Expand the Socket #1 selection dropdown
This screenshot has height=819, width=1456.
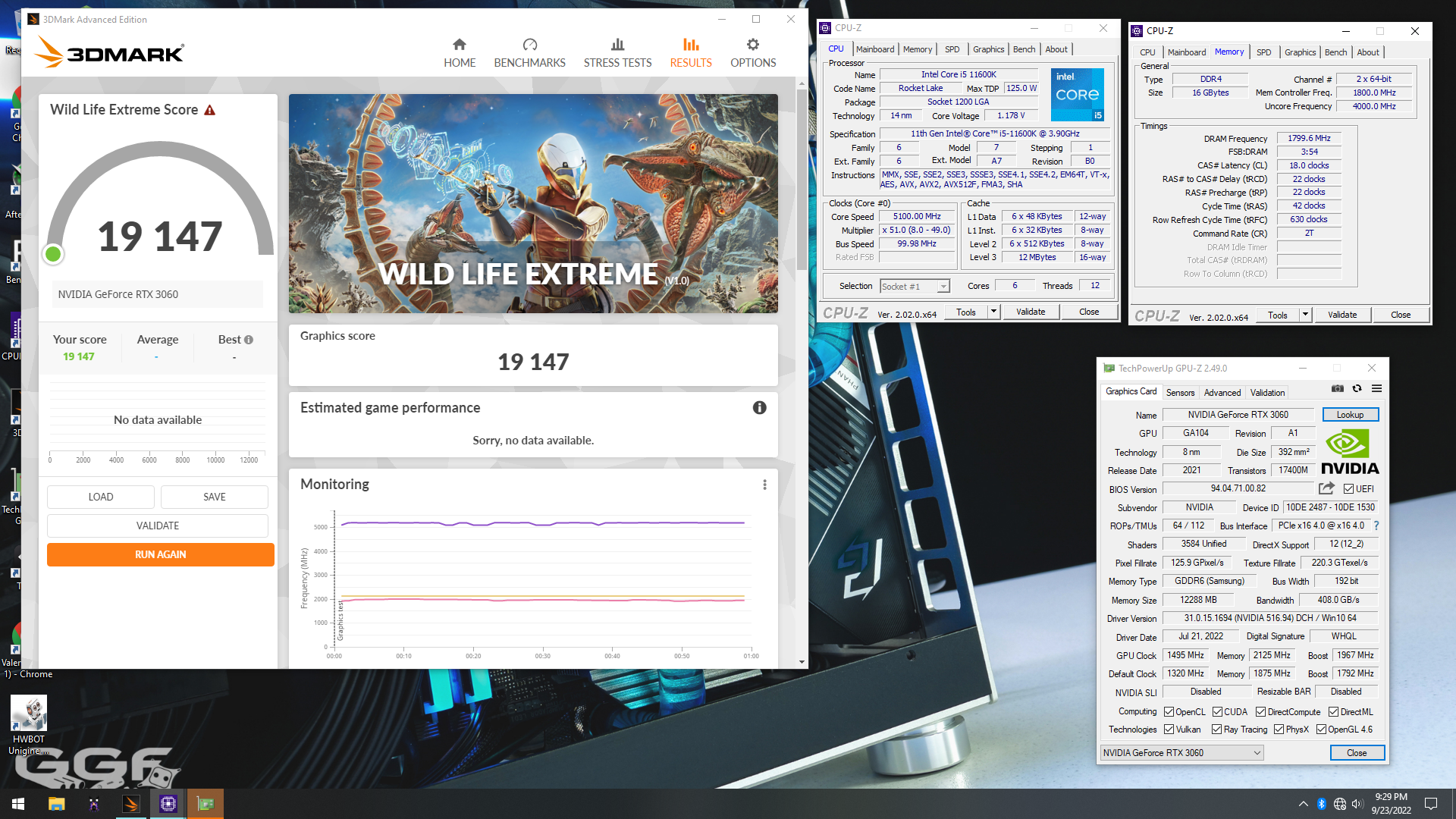943,287
